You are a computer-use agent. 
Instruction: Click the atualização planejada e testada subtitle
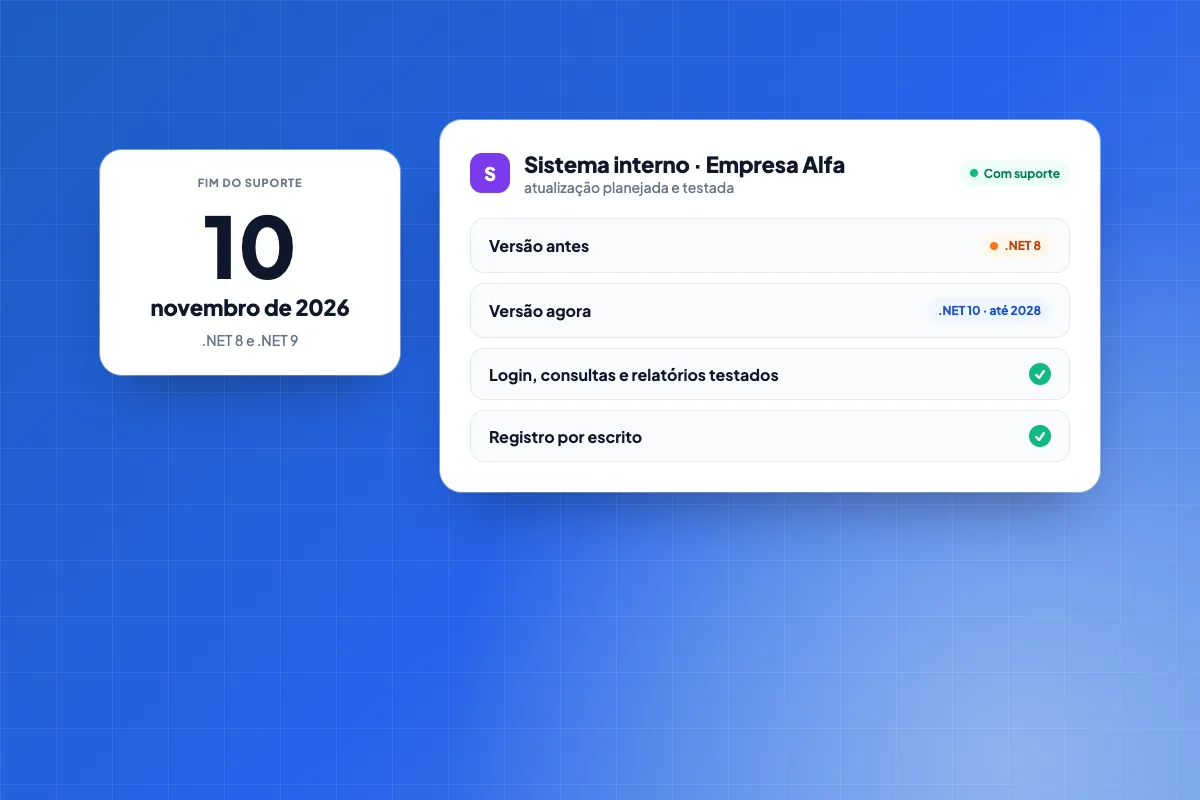tap(629, 188)
